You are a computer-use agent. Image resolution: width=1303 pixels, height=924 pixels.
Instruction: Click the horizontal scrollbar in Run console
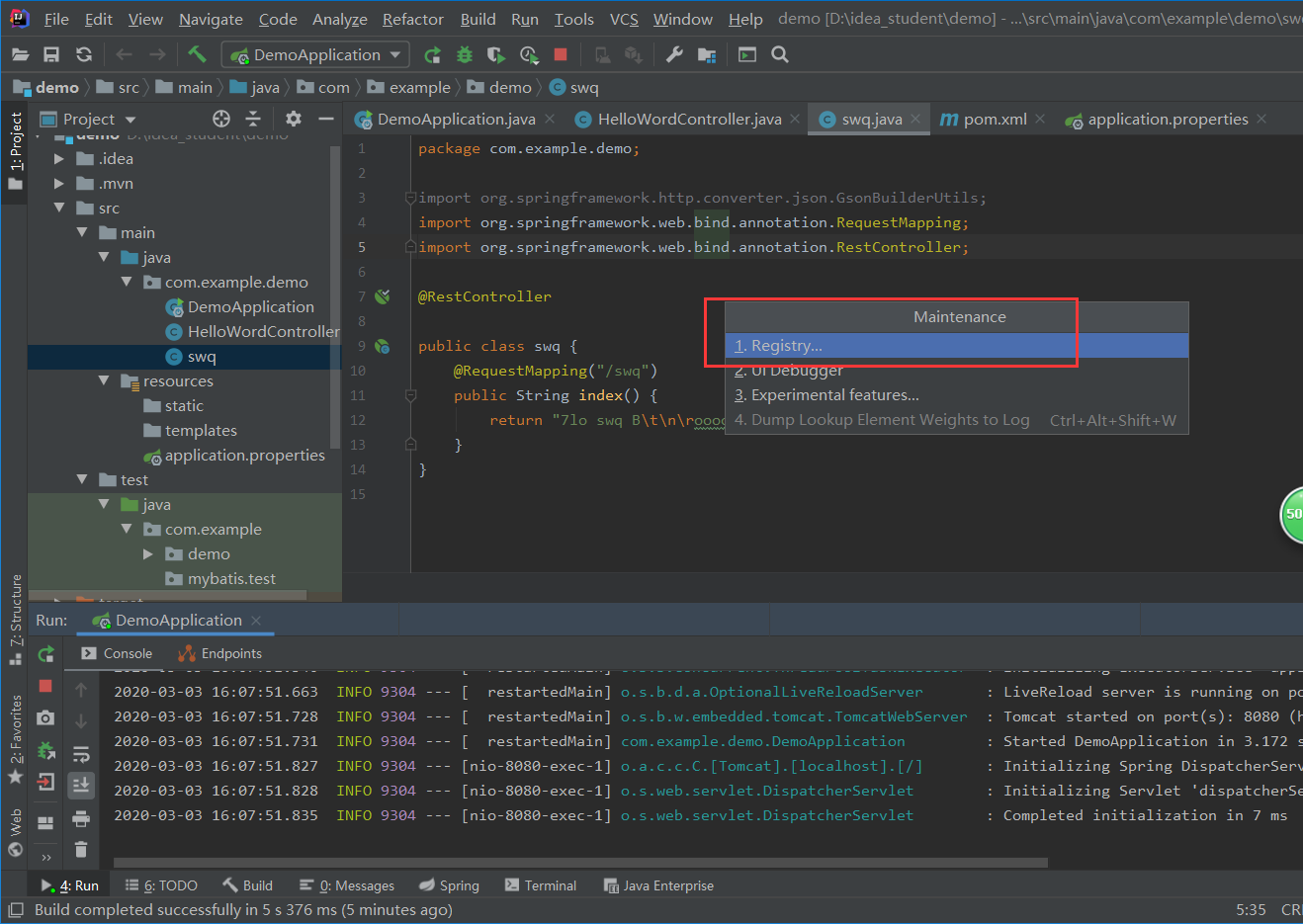tap(580, 863)
